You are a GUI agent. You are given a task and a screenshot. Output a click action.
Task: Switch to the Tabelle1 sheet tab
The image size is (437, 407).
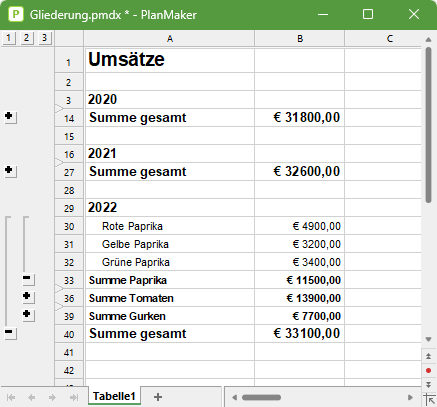coord(114,396)
